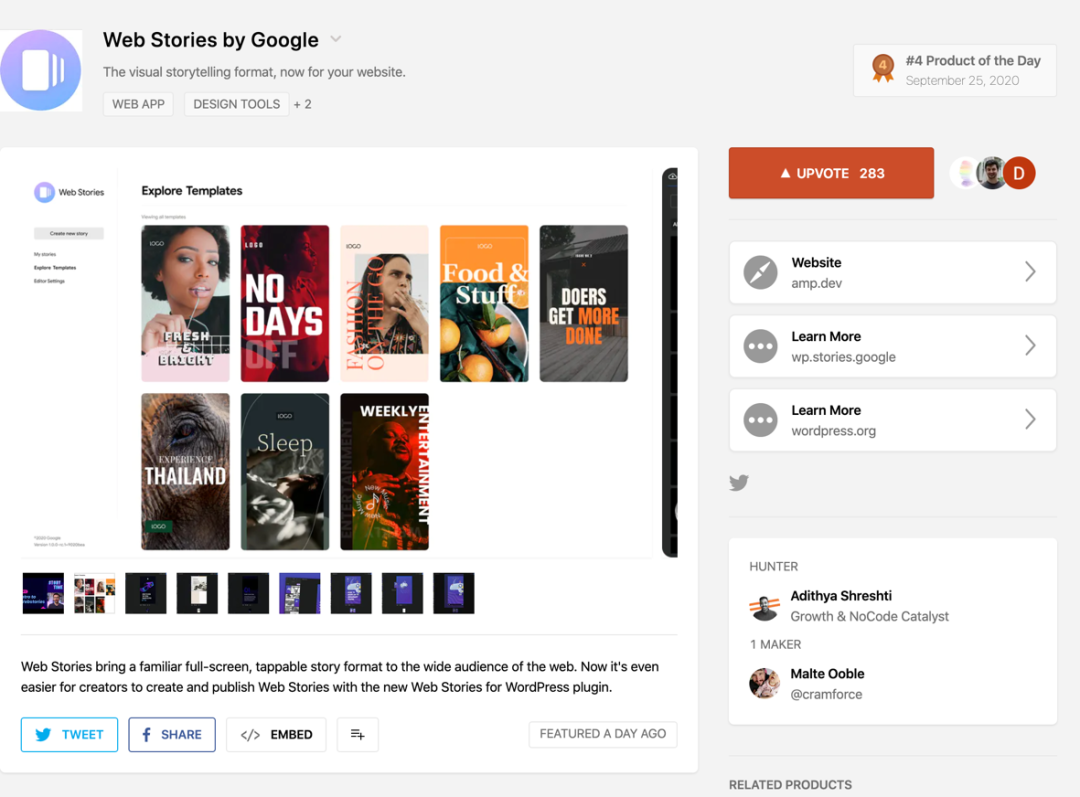The height and width of the screenshot is (797, 1080).
Task: Click the September 25, 2020 date text
Action: coord(962,81)
